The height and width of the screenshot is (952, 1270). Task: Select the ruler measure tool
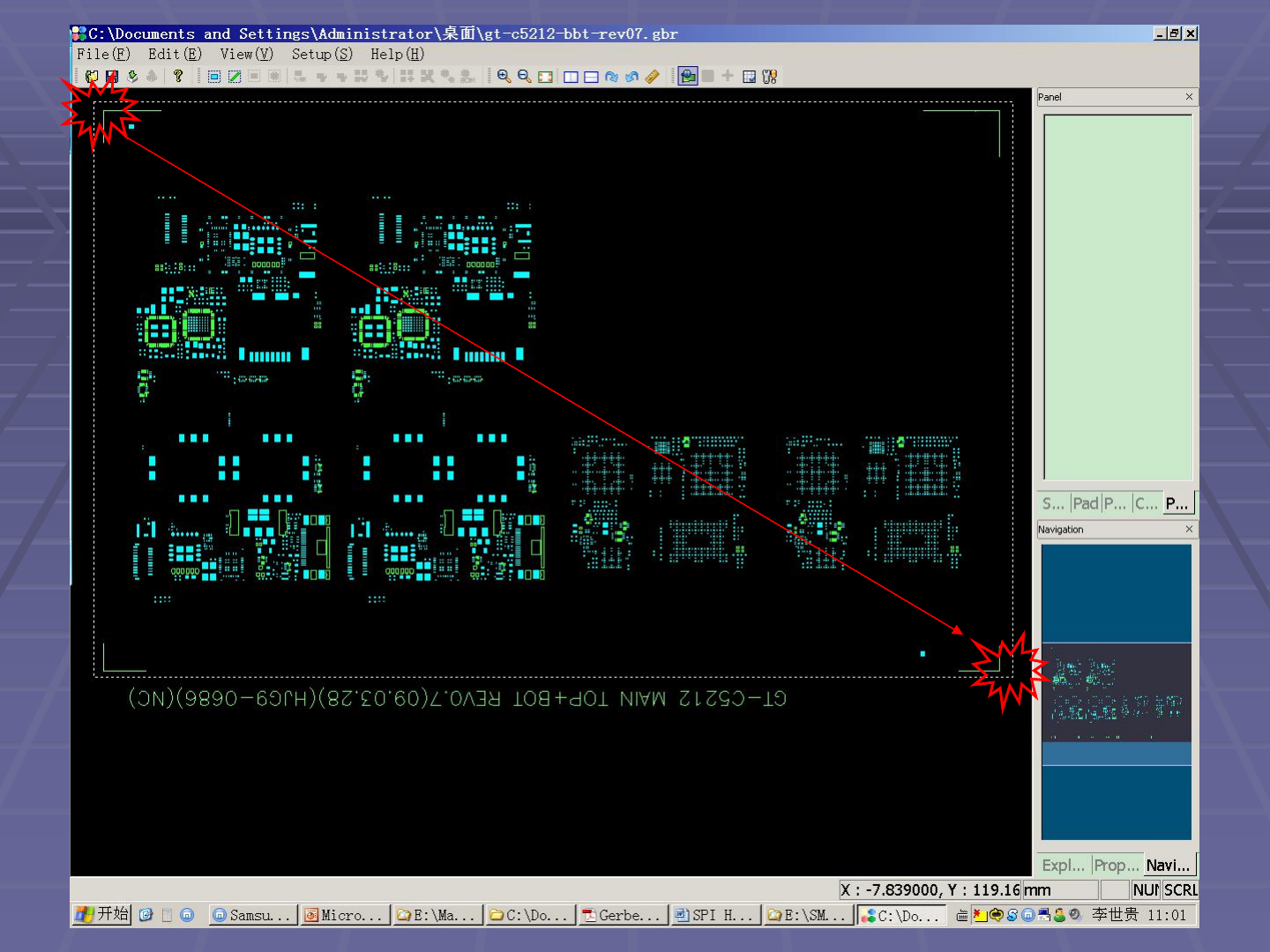[652, 77]
